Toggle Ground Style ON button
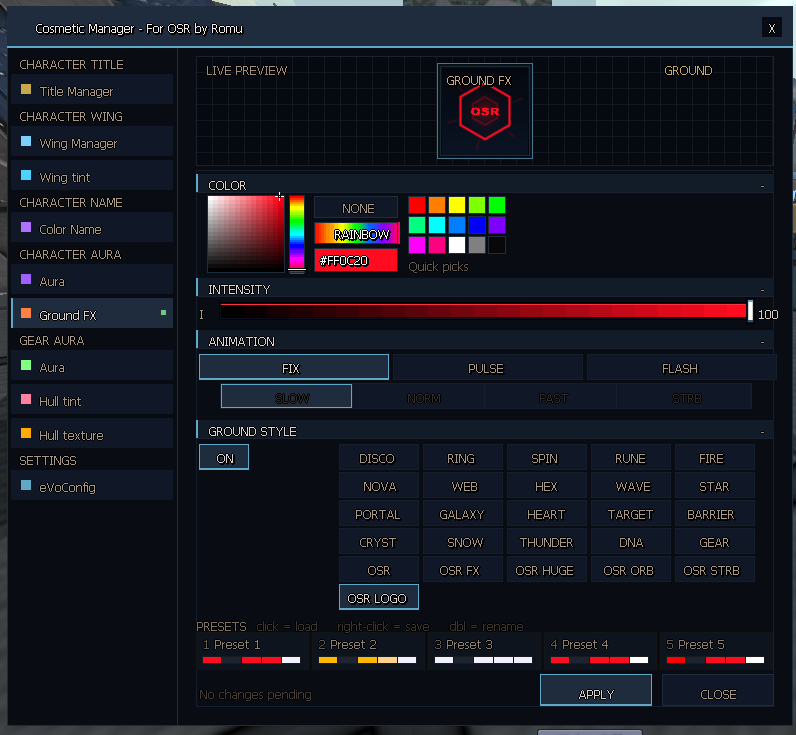The height and width of the screenshot is (735, 796). coord(224,457)
